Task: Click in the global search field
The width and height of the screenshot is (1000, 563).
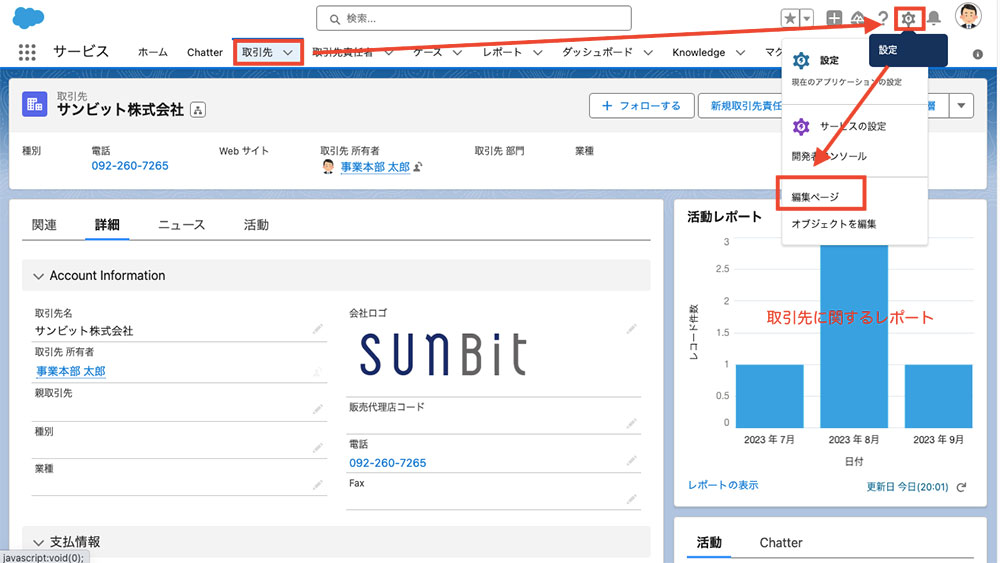Action: tap(474, 18)
